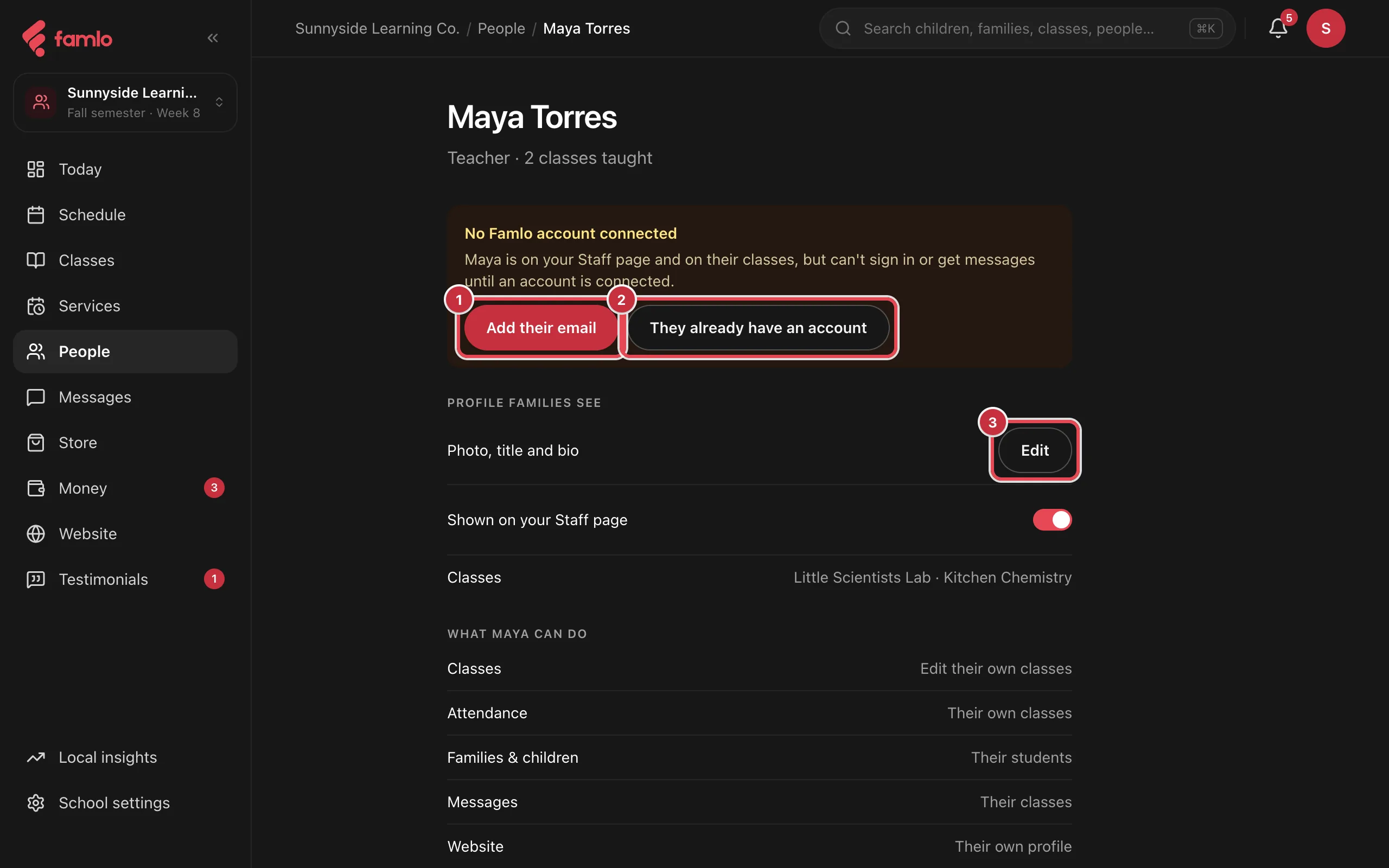
Task: Toggle Shown on your Staff page switch
Action: (1052, 520)
